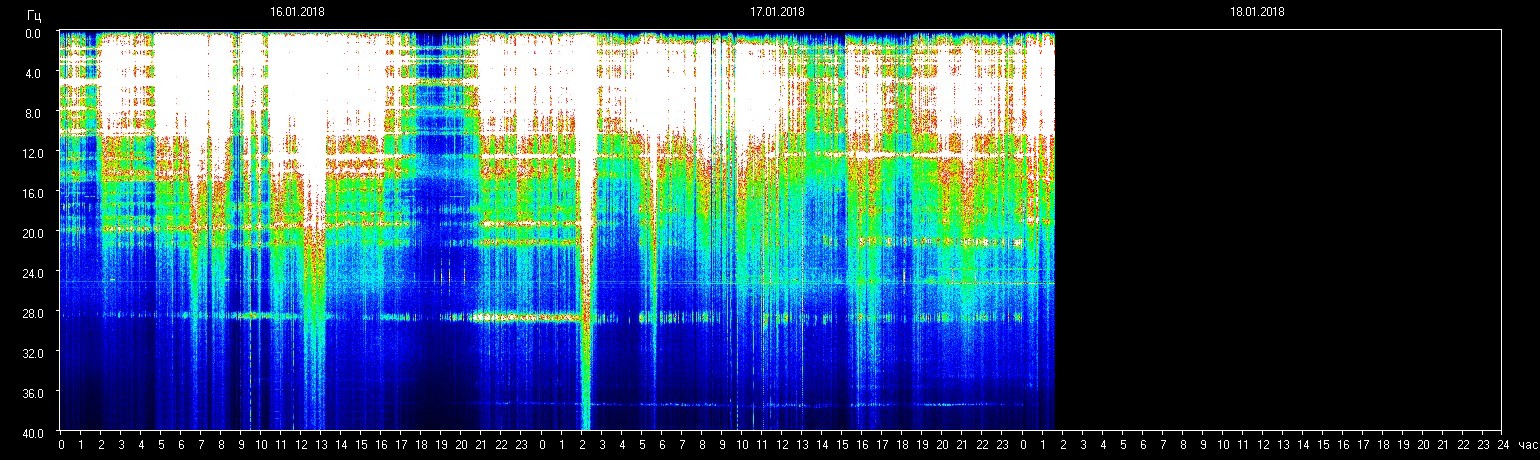Image resolution: width=1540 pixels, height=460 pixels.
Task: Click the 18.01.2018 date label
Action: click(x=1257, y=12)
